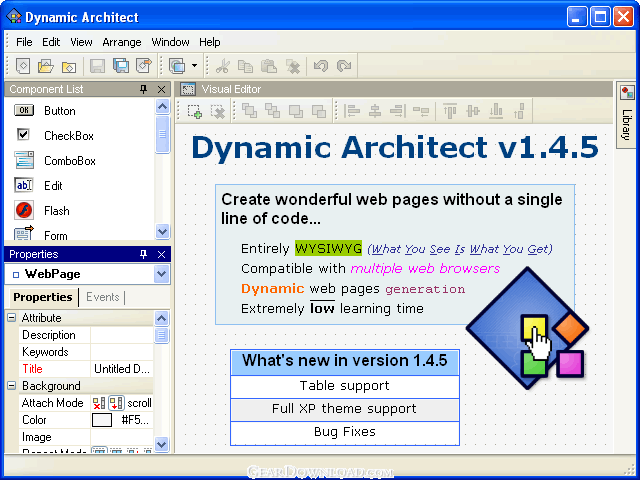This screenshot has width=640, height=480.
Task: Click the background Color swatch
Action: coord(102,420)
